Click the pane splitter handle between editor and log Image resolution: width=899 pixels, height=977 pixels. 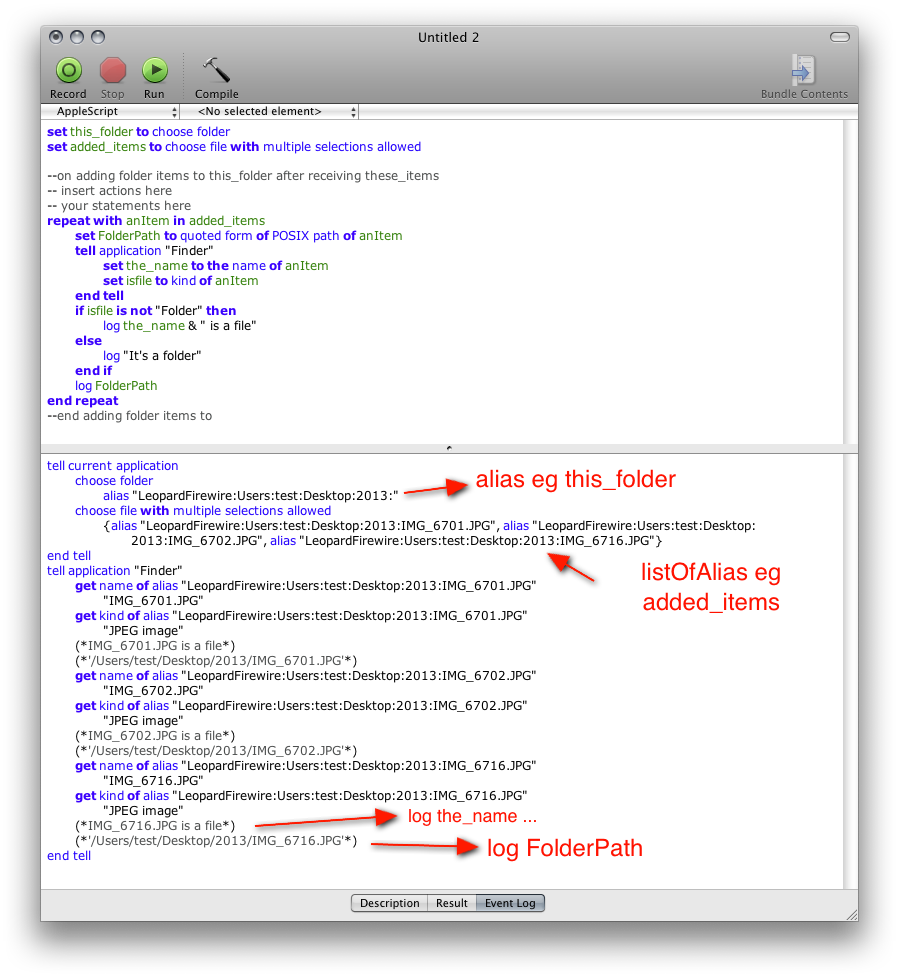[449, 448]
